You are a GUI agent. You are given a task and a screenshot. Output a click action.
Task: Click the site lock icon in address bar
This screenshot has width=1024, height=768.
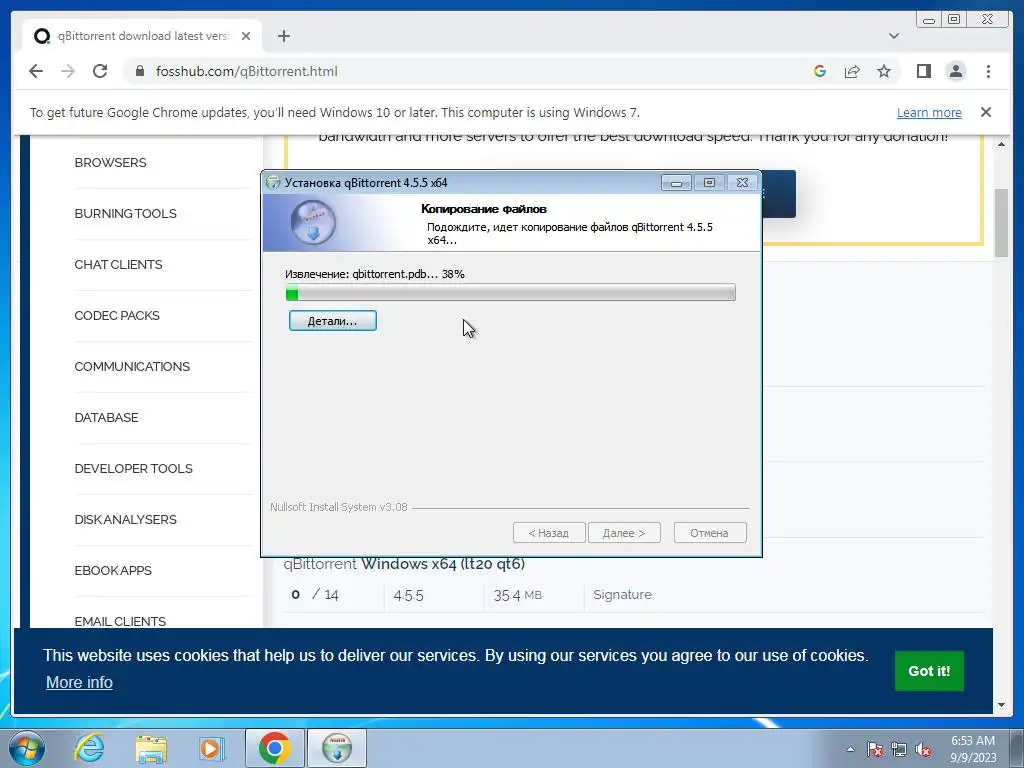139,71
